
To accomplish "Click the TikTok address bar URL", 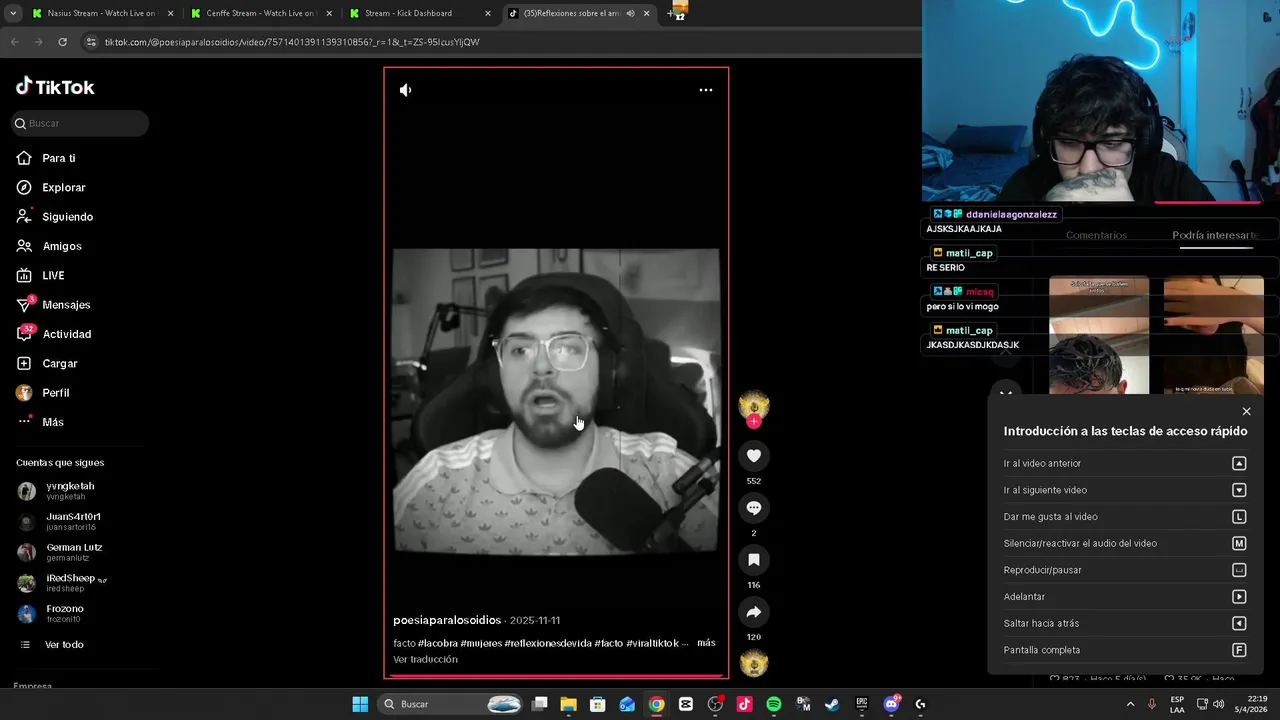I will [x=292, y=42].
